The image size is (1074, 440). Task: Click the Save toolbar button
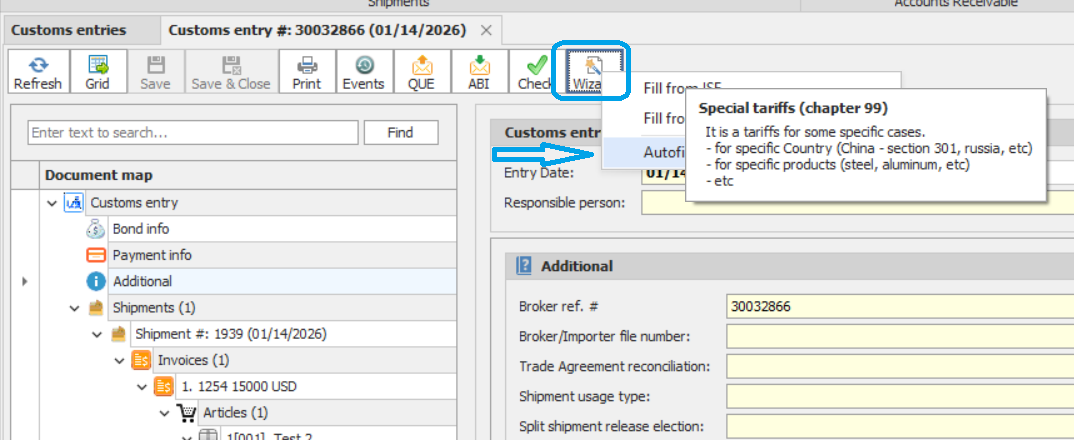point(155,71)
